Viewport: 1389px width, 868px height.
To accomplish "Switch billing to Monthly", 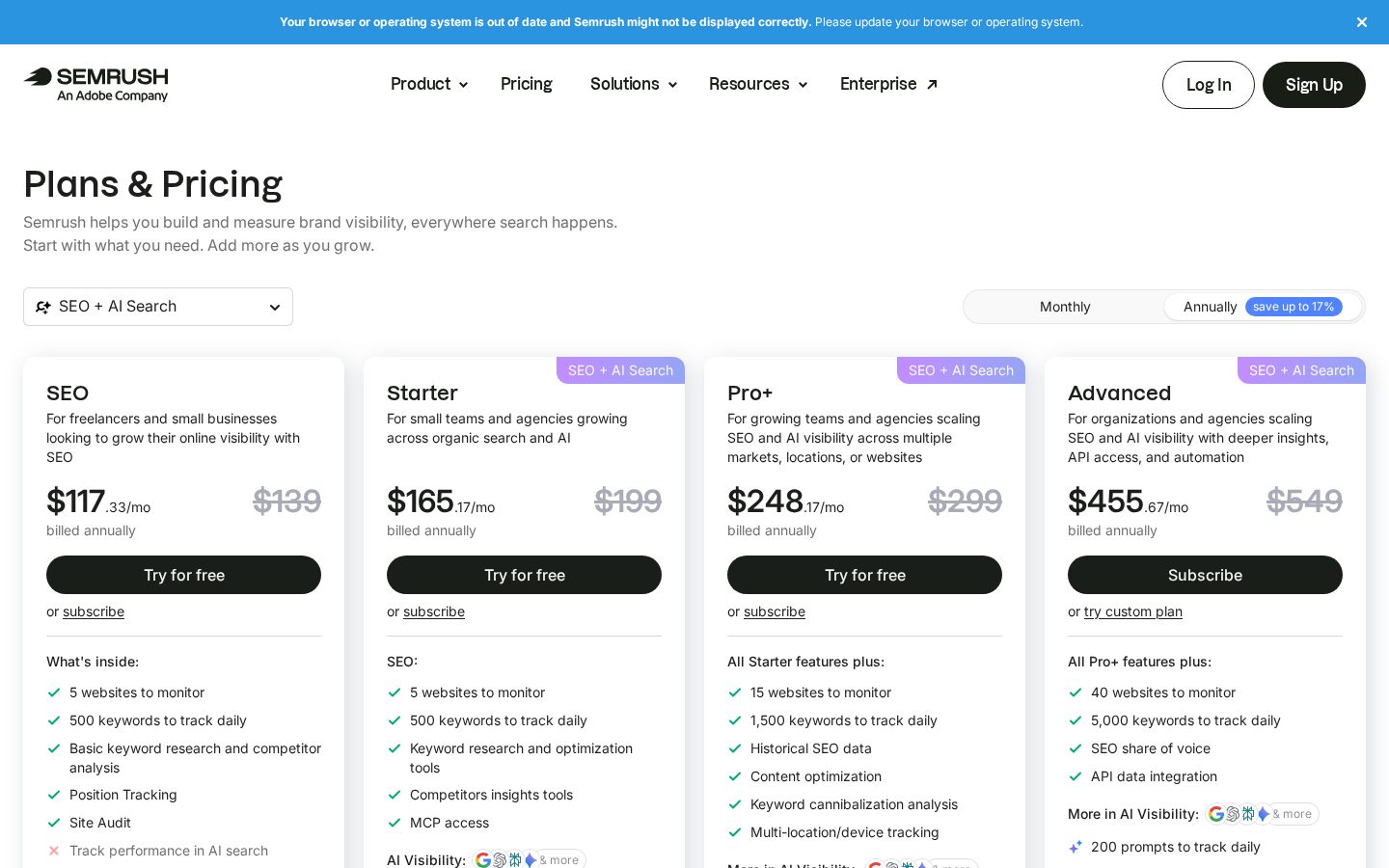I will coord(1065,307).
